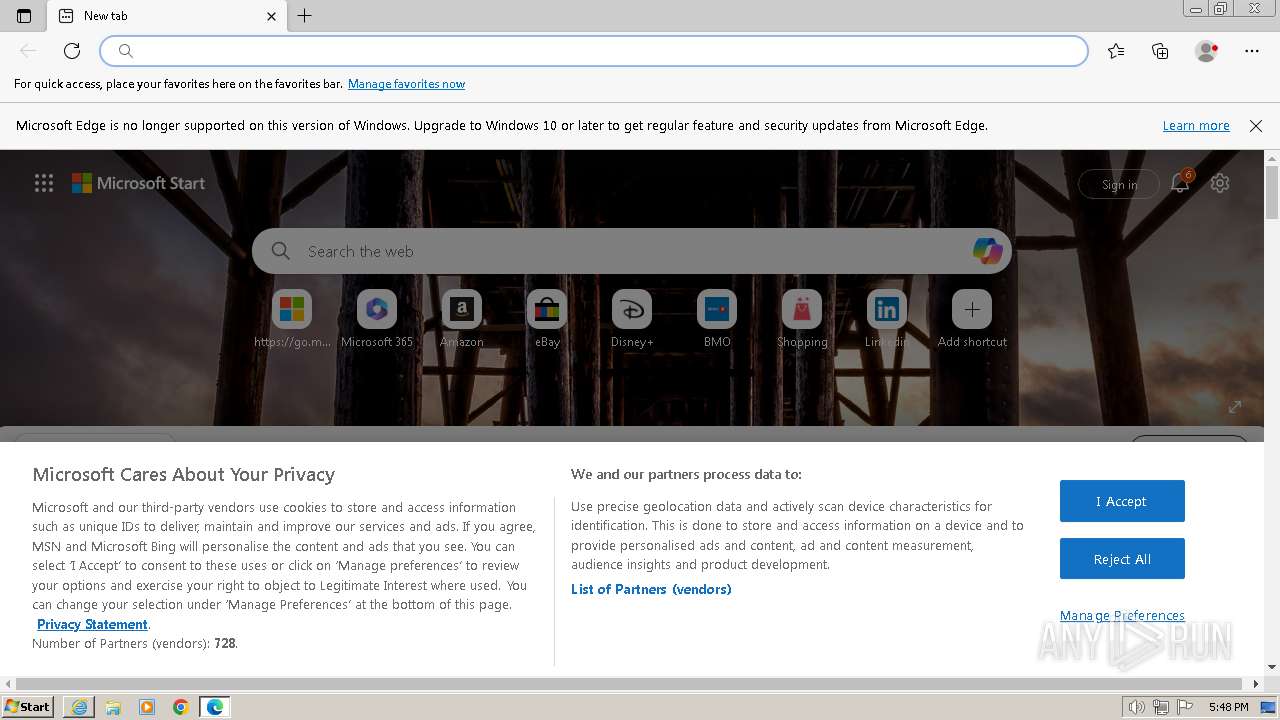Image resolution: width=1280 pixels, height=720 pixels.
Task: Open the Collections icon
Action: (x=1160, y=51)
